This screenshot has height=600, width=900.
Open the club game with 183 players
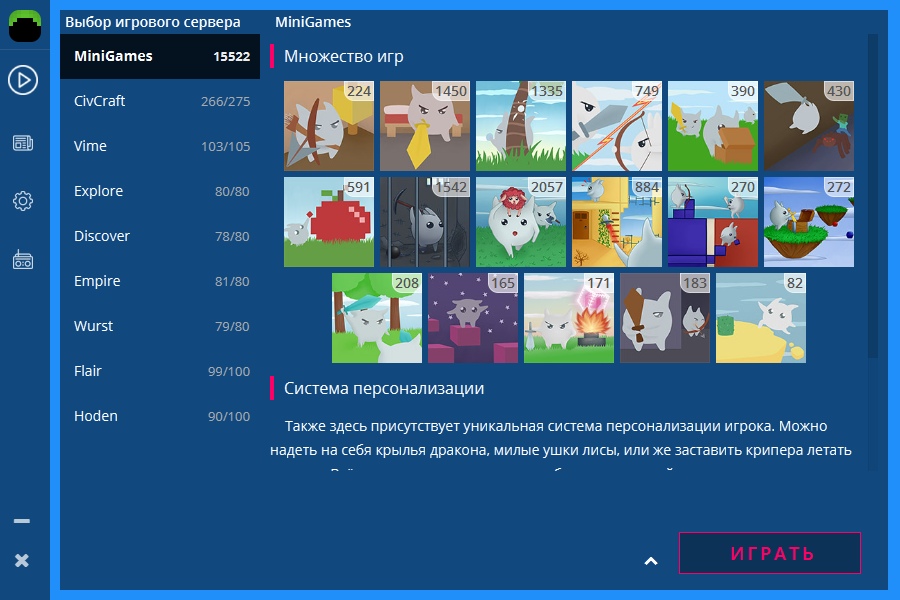coord(665,318)
